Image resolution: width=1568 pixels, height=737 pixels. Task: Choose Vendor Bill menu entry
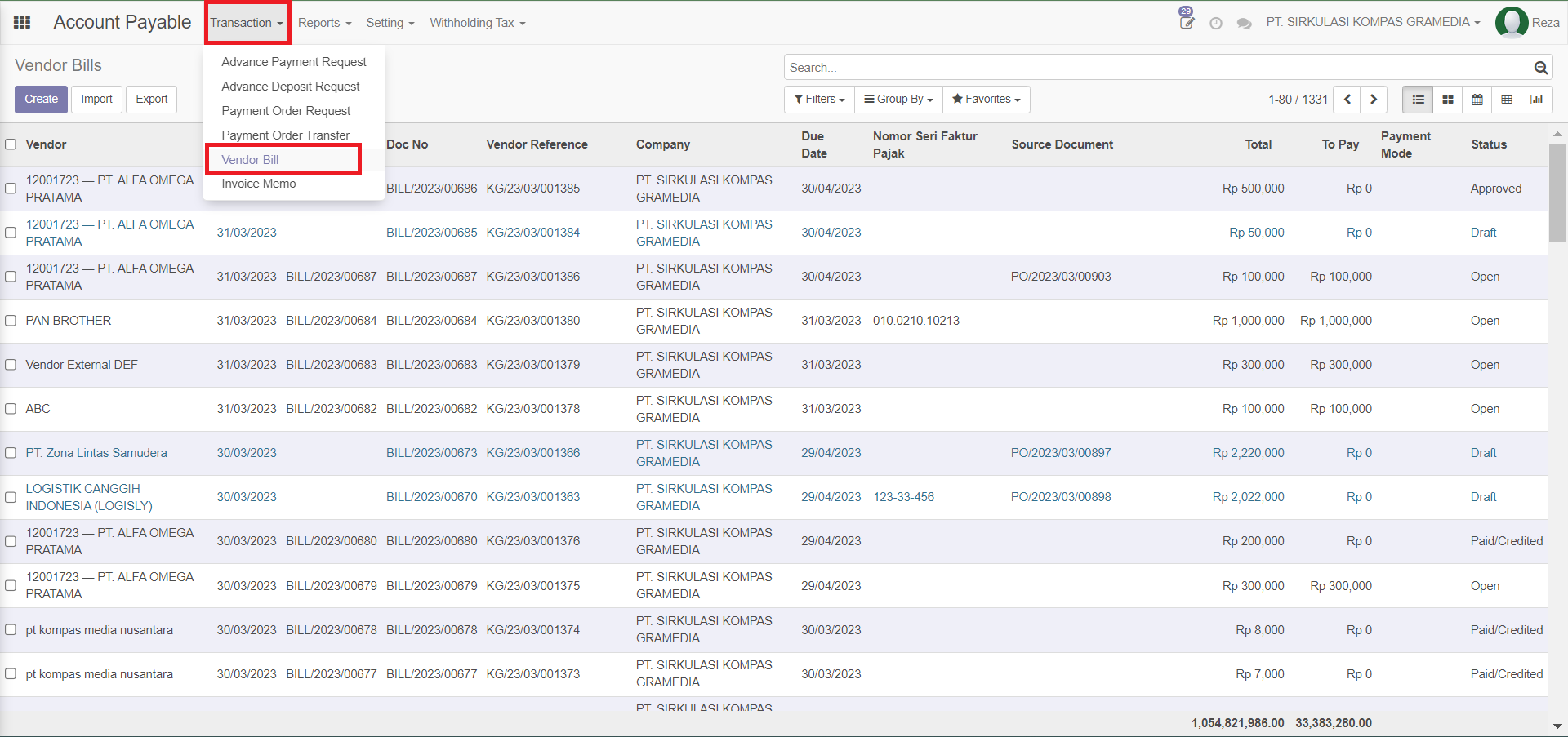click(250, 160)
